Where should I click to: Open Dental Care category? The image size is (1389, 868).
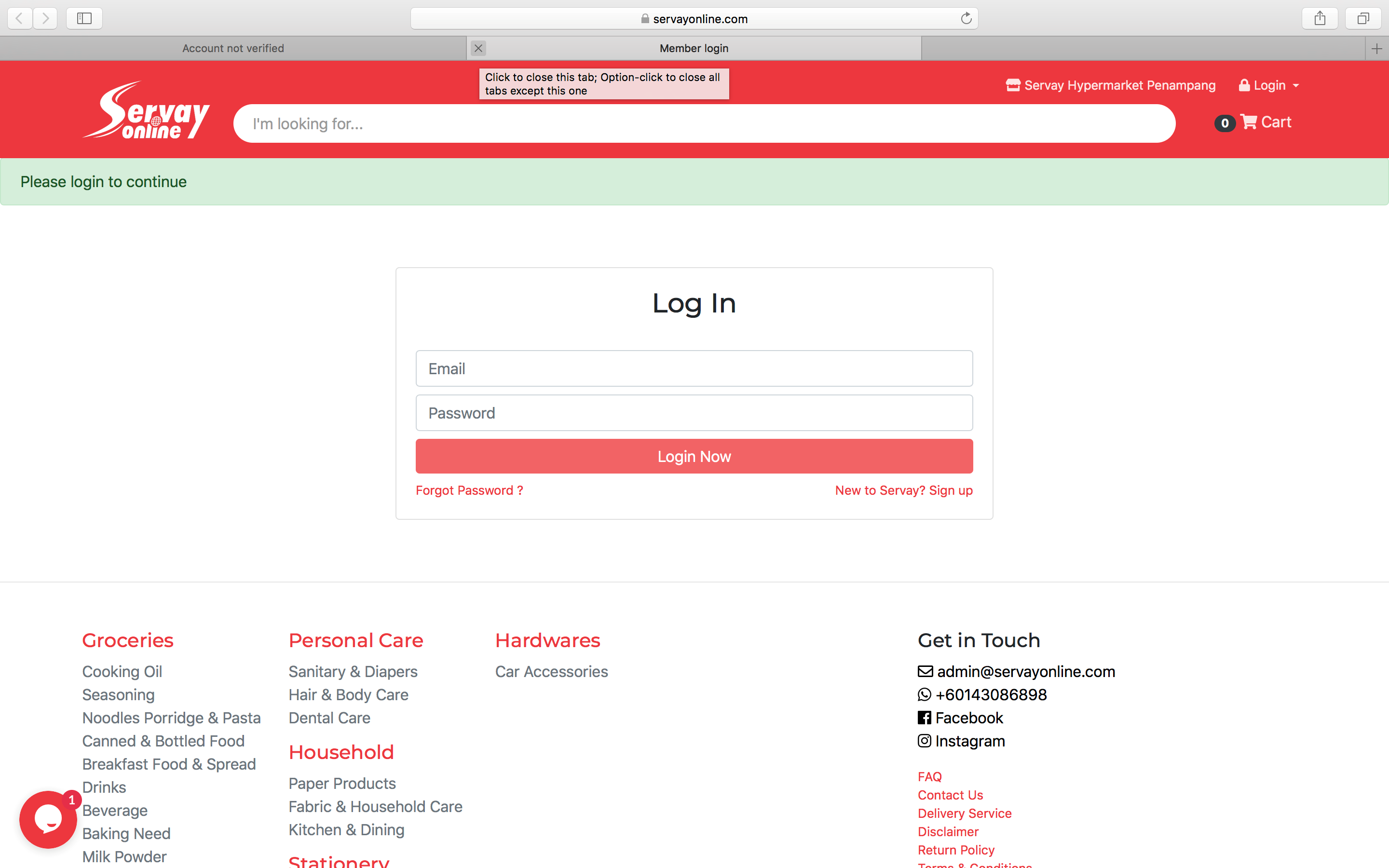tap(329, 718)
